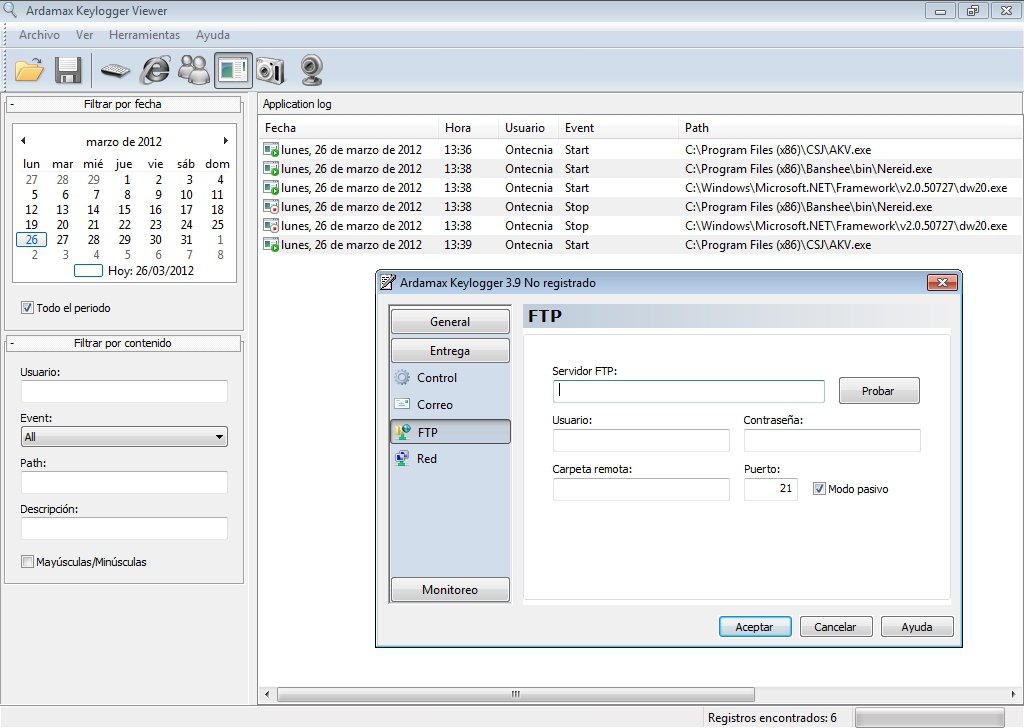Expand the Entrega section in dialog

click(x=450, y=351)
